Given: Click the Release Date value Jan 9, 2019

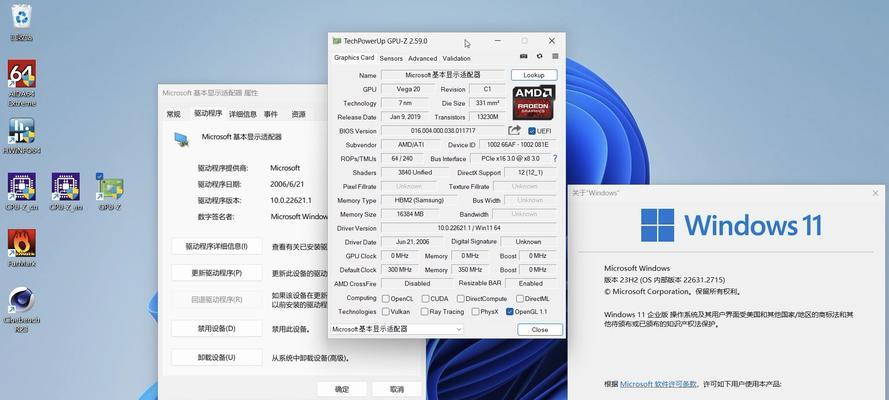Looking at the screenshot, I should tap(404, 117).
